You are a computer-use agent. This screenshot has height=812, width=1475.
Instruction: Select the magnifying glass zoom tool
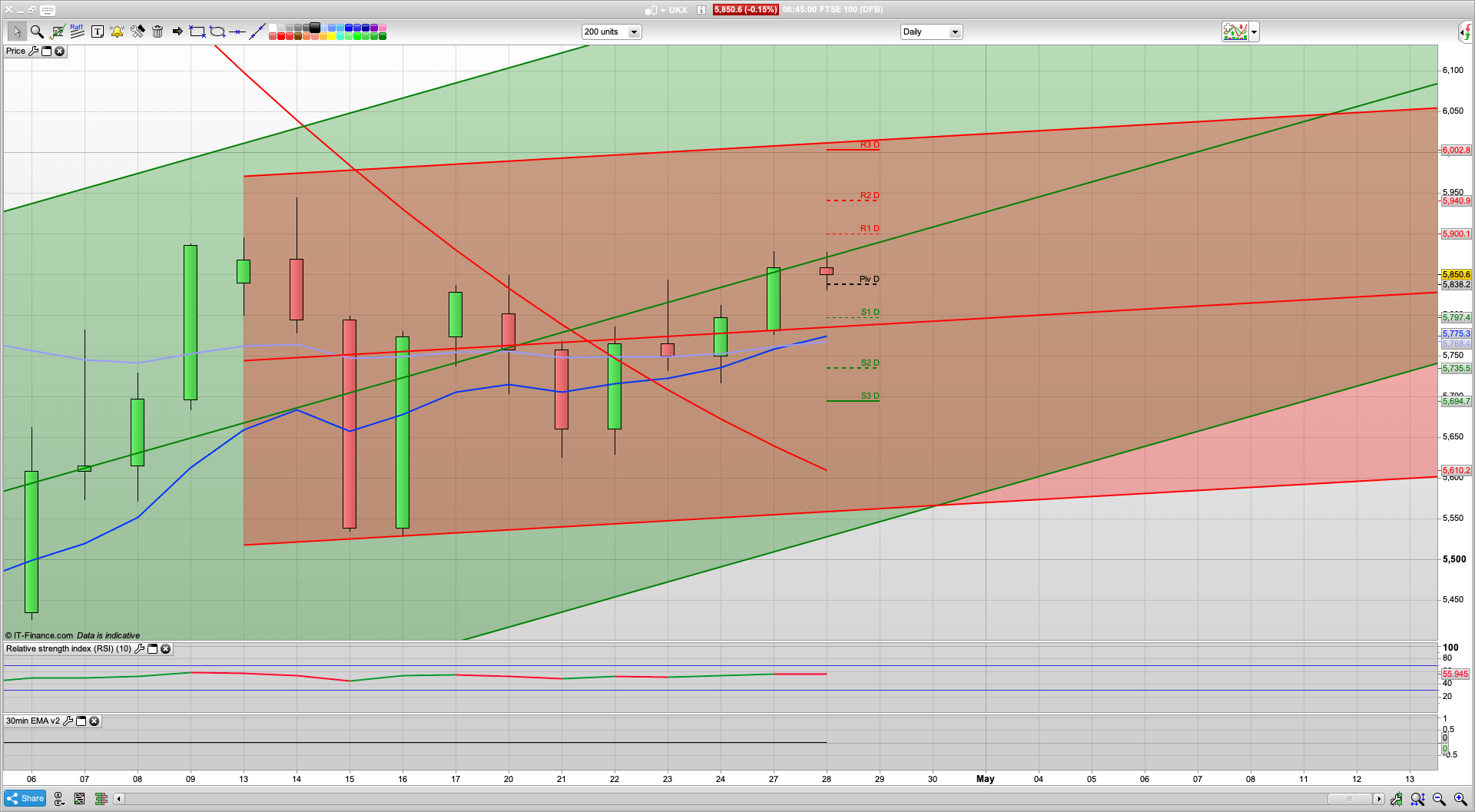[37, 31]
